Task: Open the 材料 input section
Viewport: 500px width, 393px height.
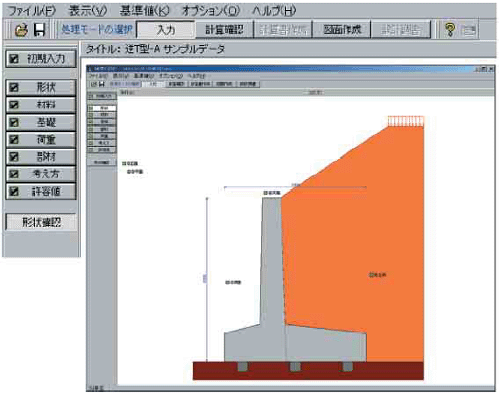Action: (41, 105)
